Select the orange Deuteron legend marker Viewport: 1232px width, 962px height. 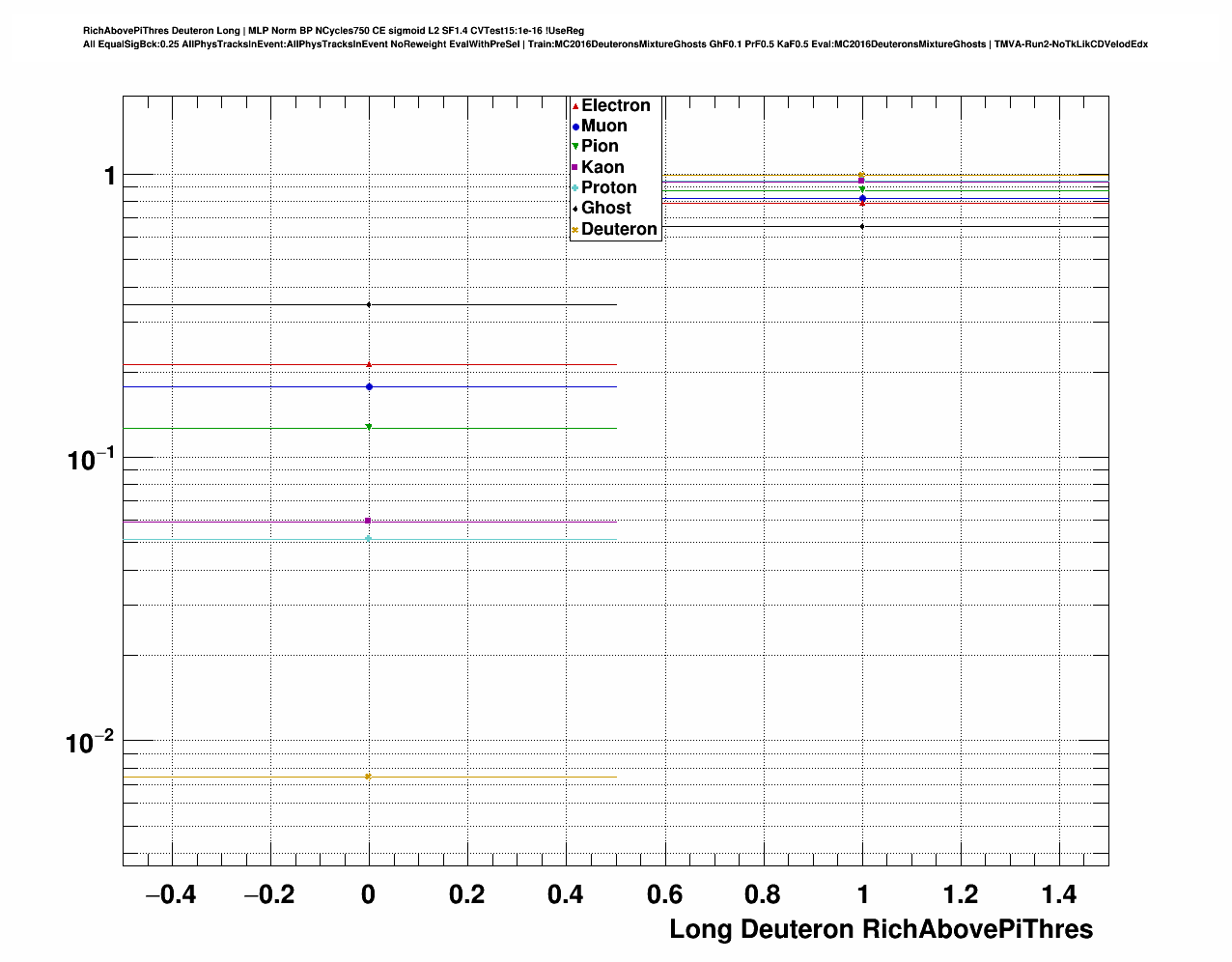pyautogui.click(x=575, y=230)
